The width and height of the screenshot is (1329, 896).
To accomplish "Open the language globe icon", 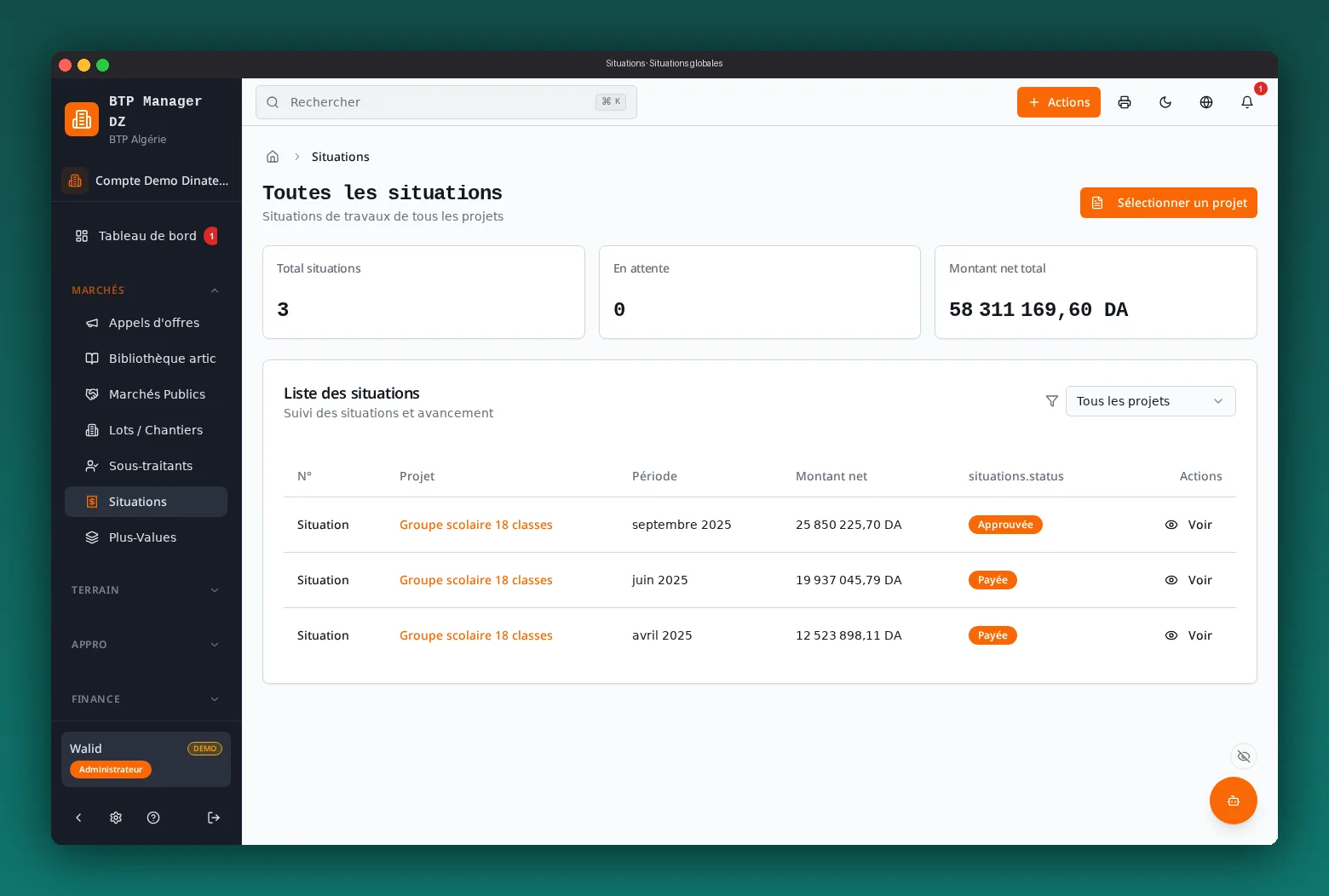I will tap(1206, 102).
